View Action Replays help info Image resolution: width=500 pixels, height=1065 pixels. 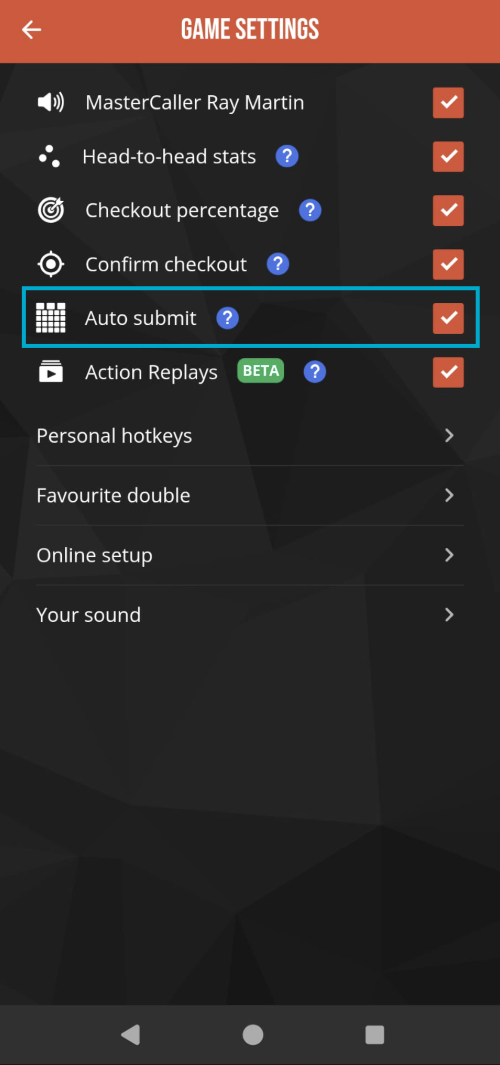315,372
